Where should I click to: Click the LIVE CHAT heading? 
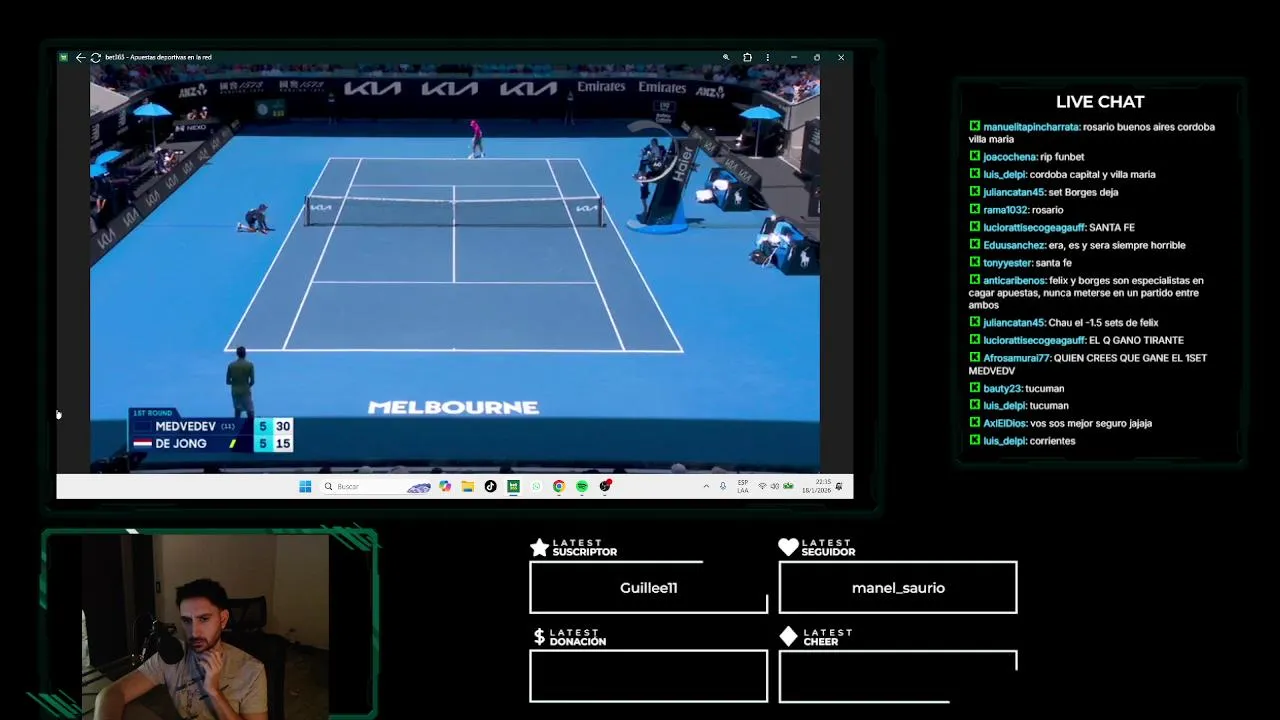tap(1100, 102)
